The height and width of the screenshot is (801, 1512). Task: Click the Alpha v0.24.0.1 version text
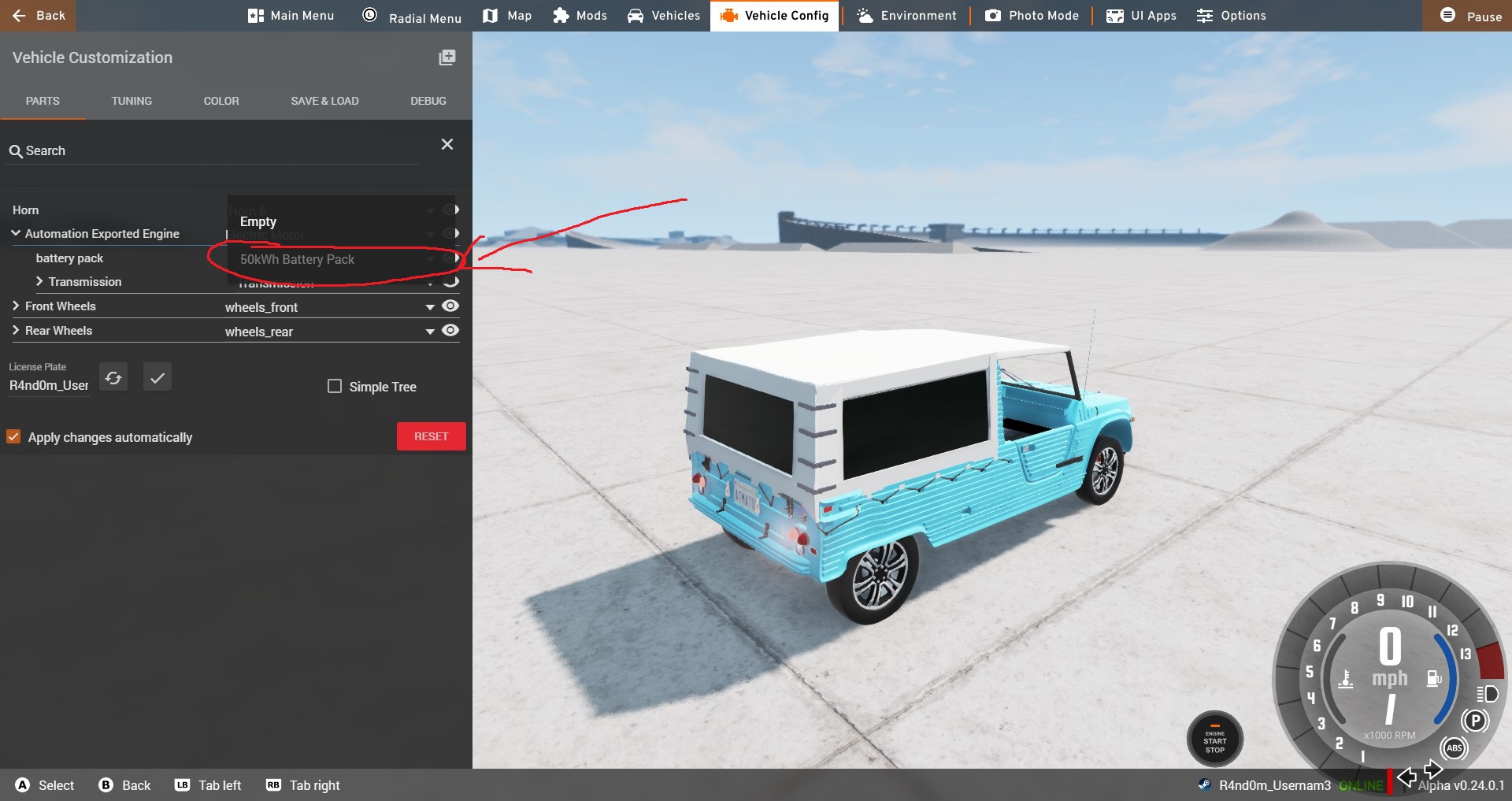(x=1462, y=785)
